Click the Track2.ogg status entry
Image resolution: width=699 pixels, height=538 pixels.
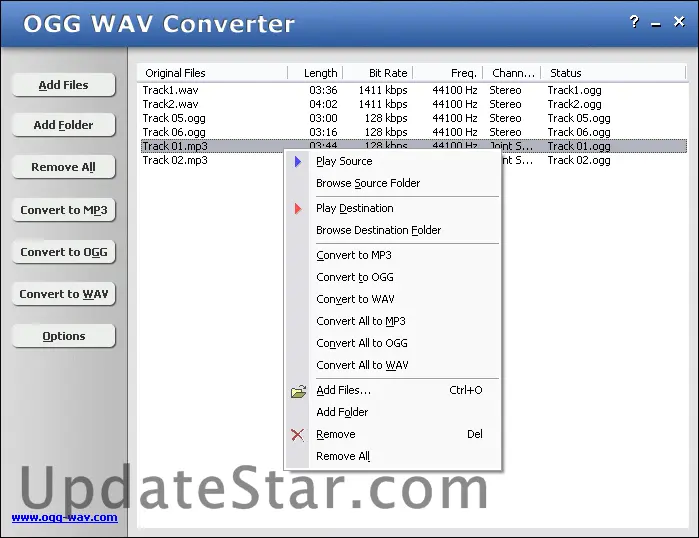click(x=574, y=104)
